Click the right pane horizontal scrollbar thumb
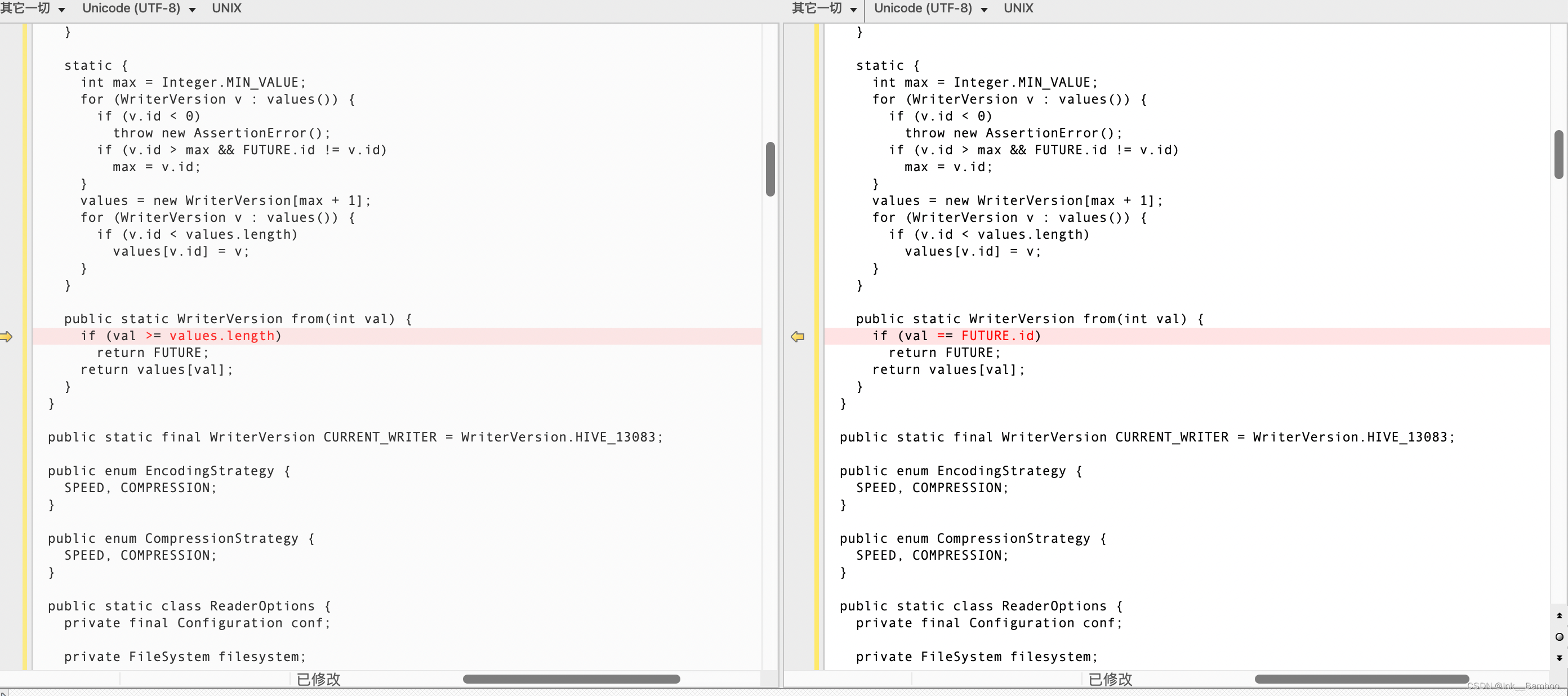The image size is (1568, 696). (1362, 679)
